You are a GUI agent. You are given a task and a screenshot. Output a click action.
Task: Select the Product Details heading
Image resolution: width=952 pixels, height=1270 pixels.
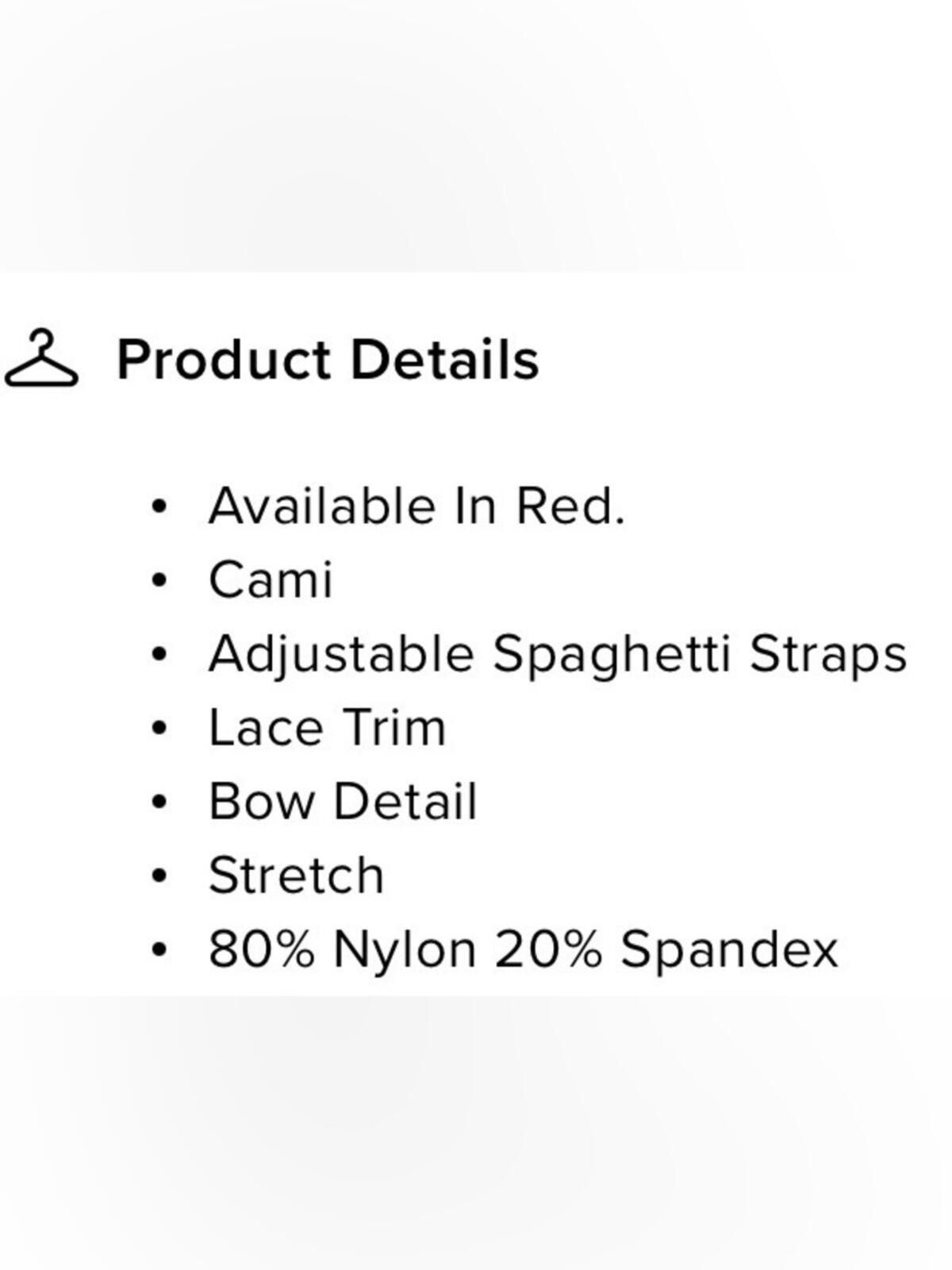click(328, 360)
